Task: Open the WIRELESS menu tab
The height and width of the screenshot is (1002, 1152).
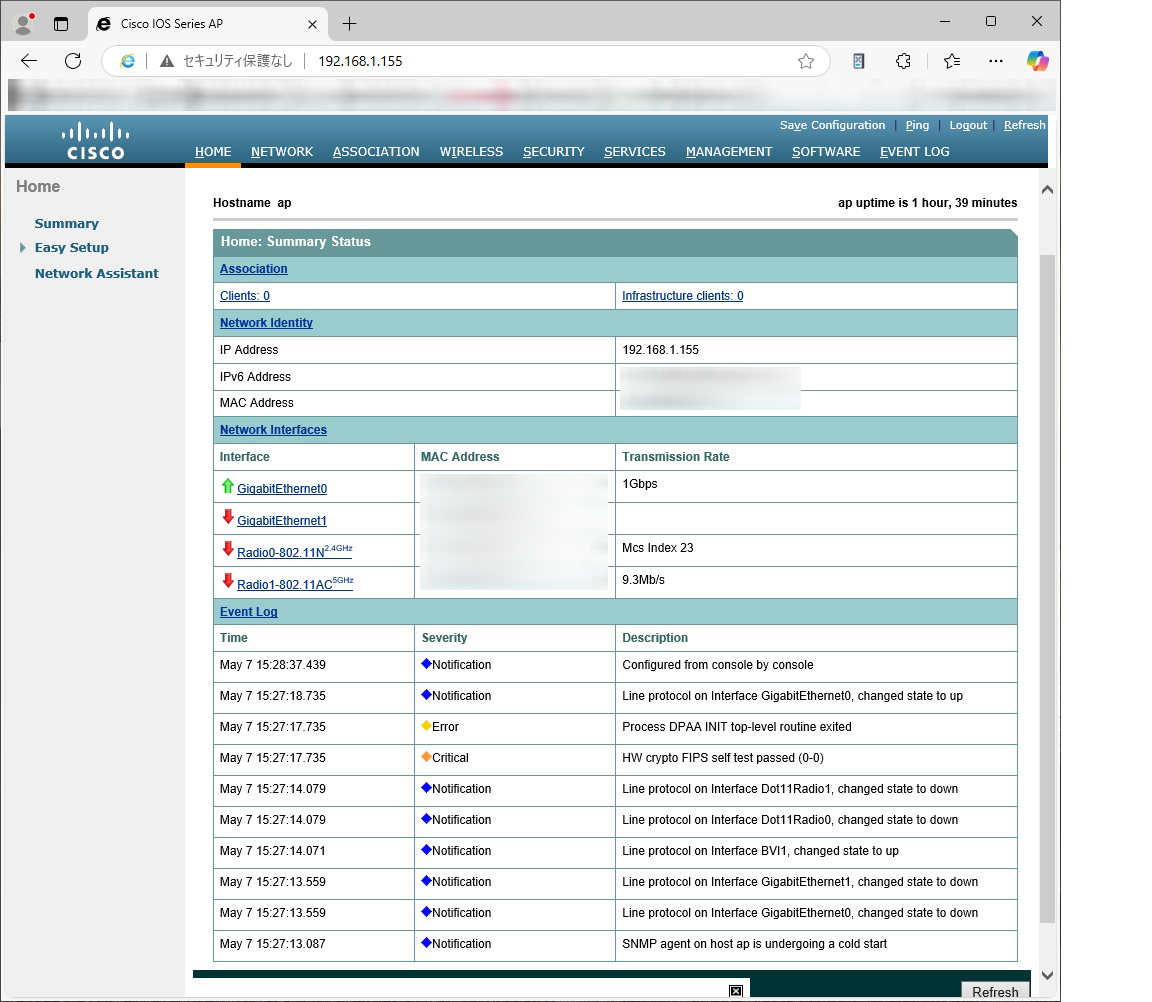Action: (x=471, y=152)
